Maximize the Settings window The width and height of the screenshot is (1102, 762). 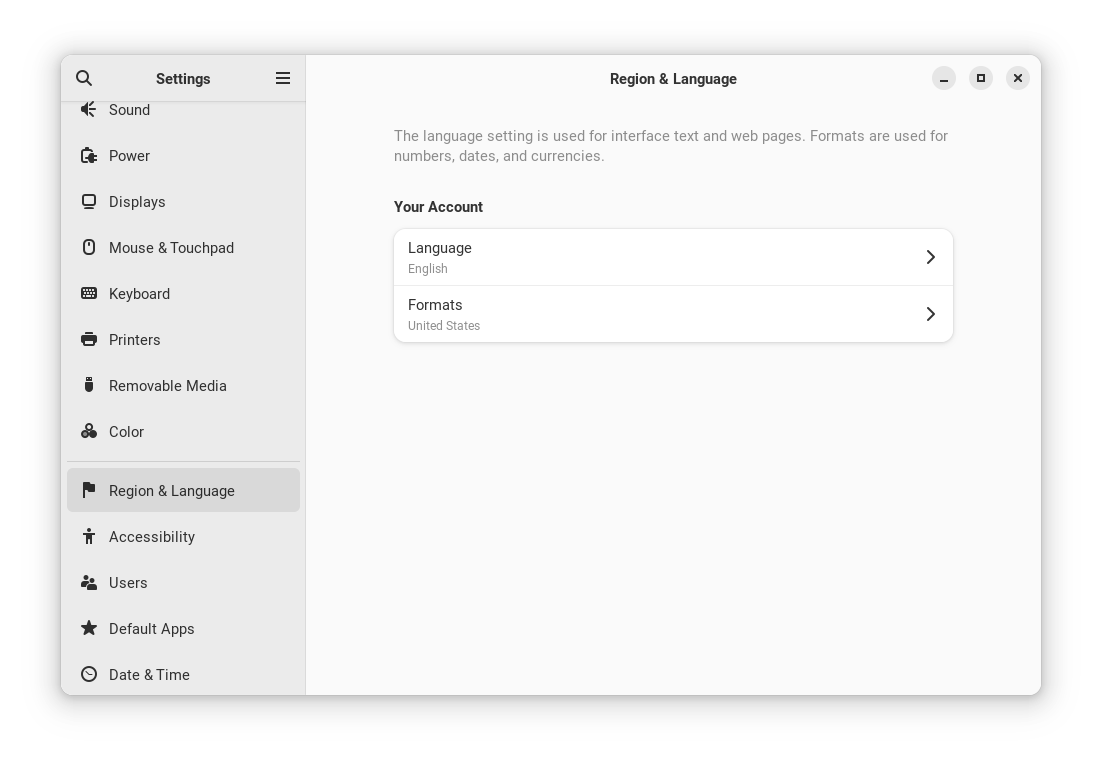981,78
